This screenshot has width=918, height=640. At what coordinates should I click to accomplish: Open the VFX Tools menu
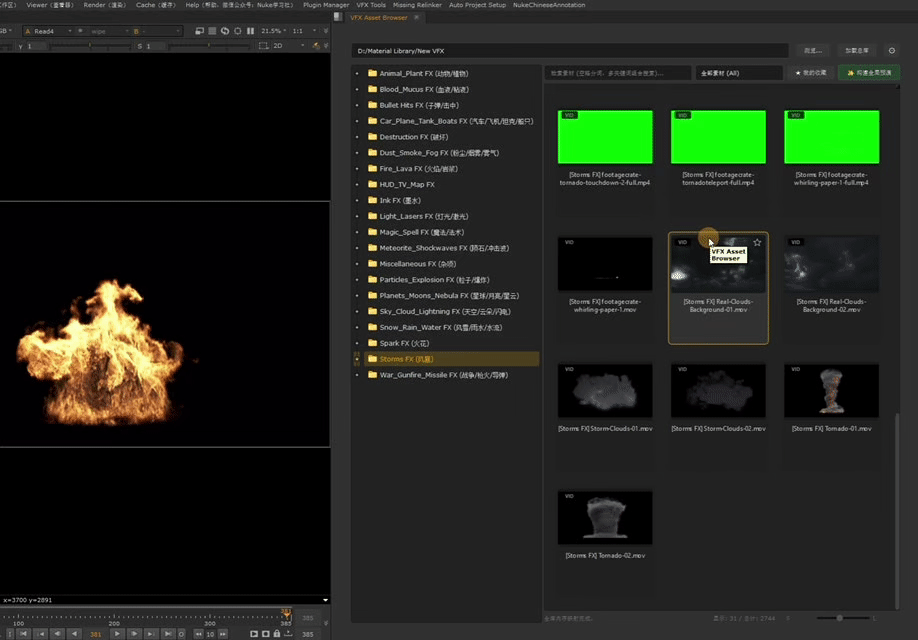(x=370, y=5)
